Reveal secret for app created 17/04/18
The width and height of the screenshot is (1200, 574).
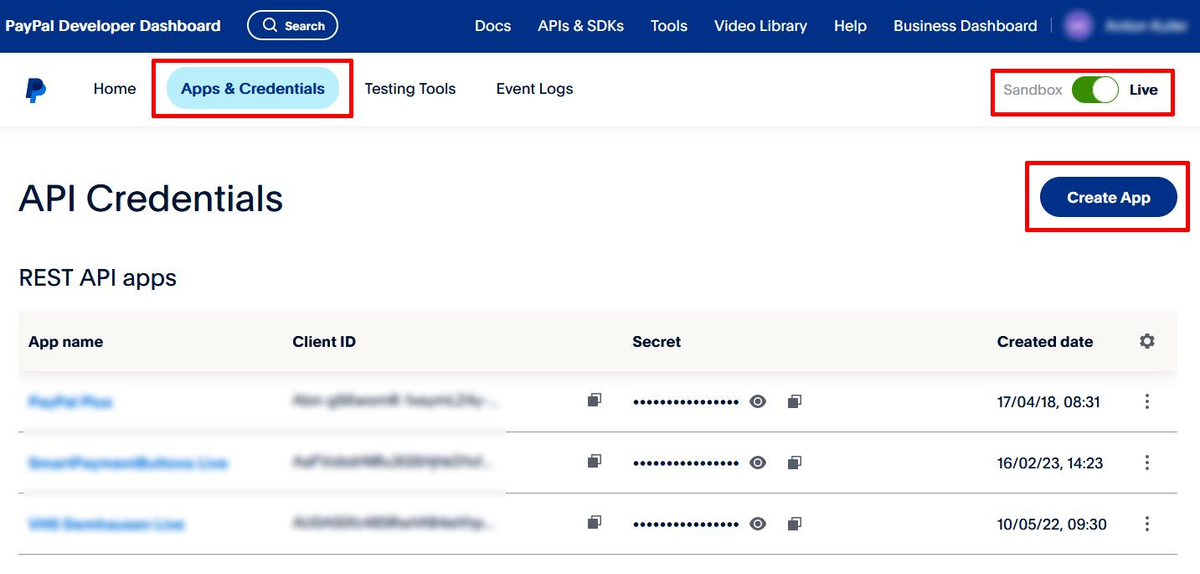(x=758, y=402)
